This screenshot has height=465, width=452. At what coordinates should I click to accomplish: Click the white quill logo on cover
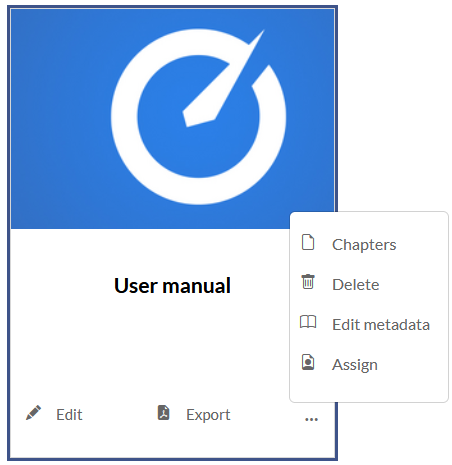[x=199, y=117]
